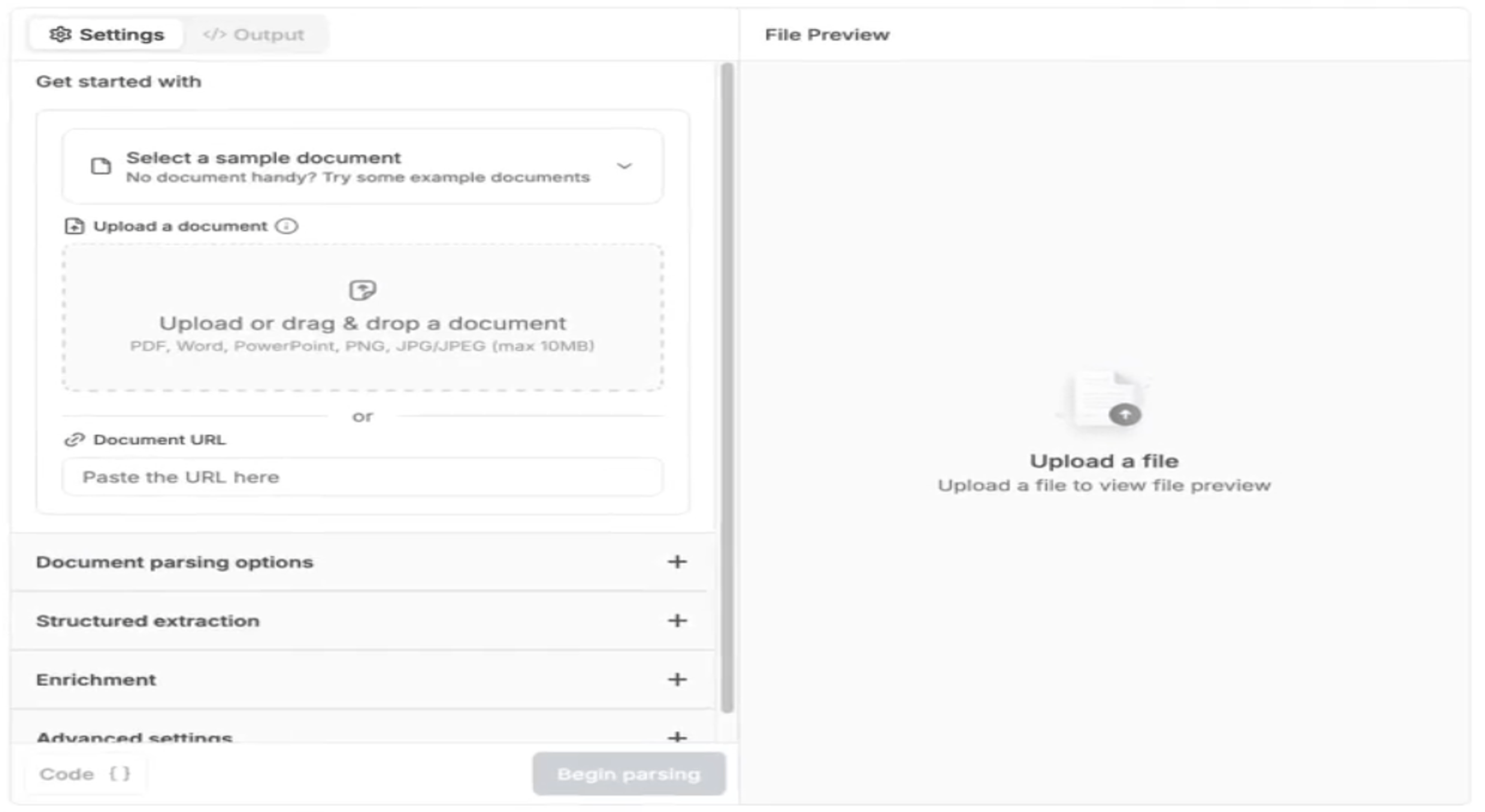Click the info icon beside Upload a document
1485x812 pixels.
(x=287, y=226)
